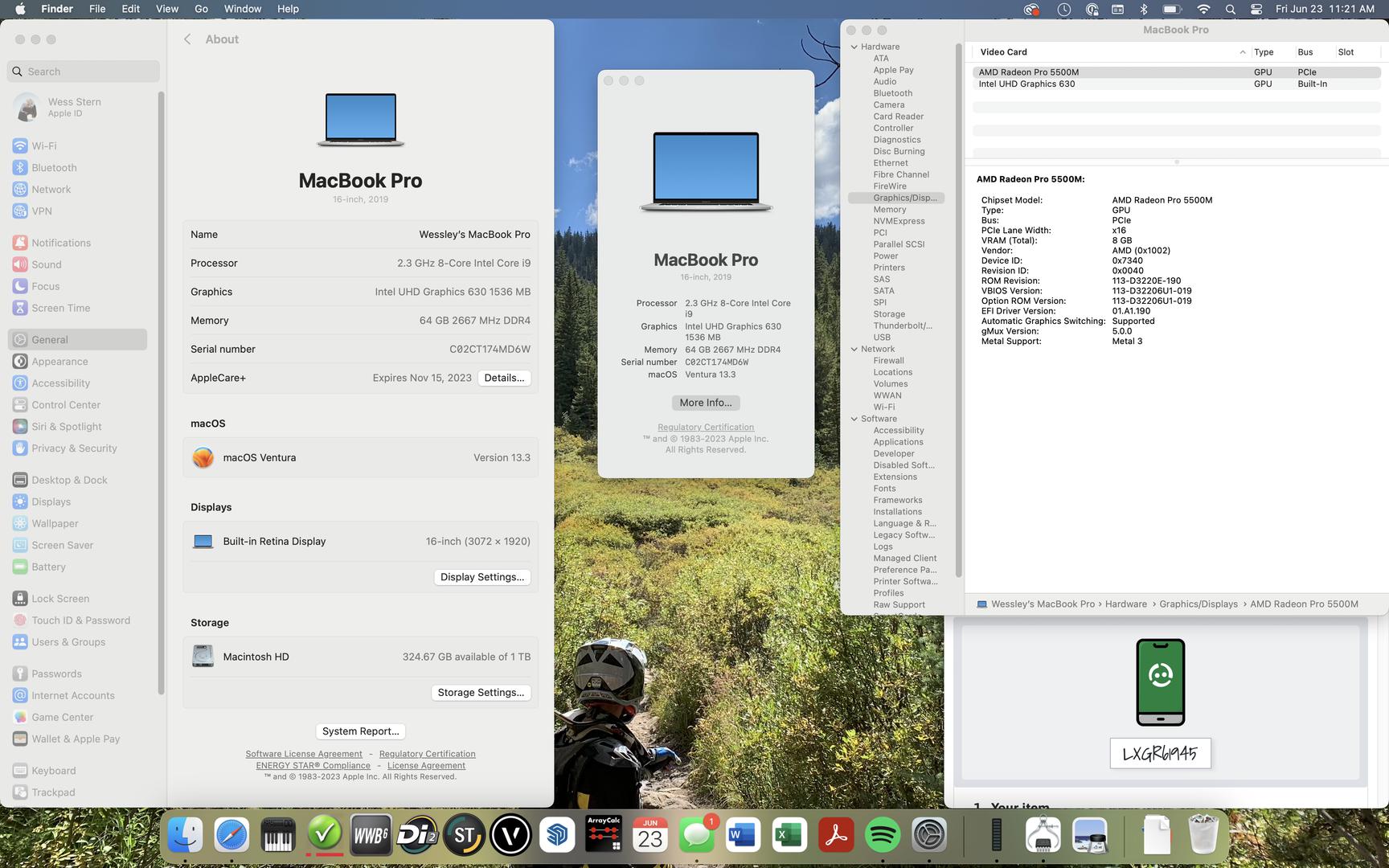The image size is (1389, 868).
Task: Open the ENERGY STAR Compliance link
Action: (313, 766)
